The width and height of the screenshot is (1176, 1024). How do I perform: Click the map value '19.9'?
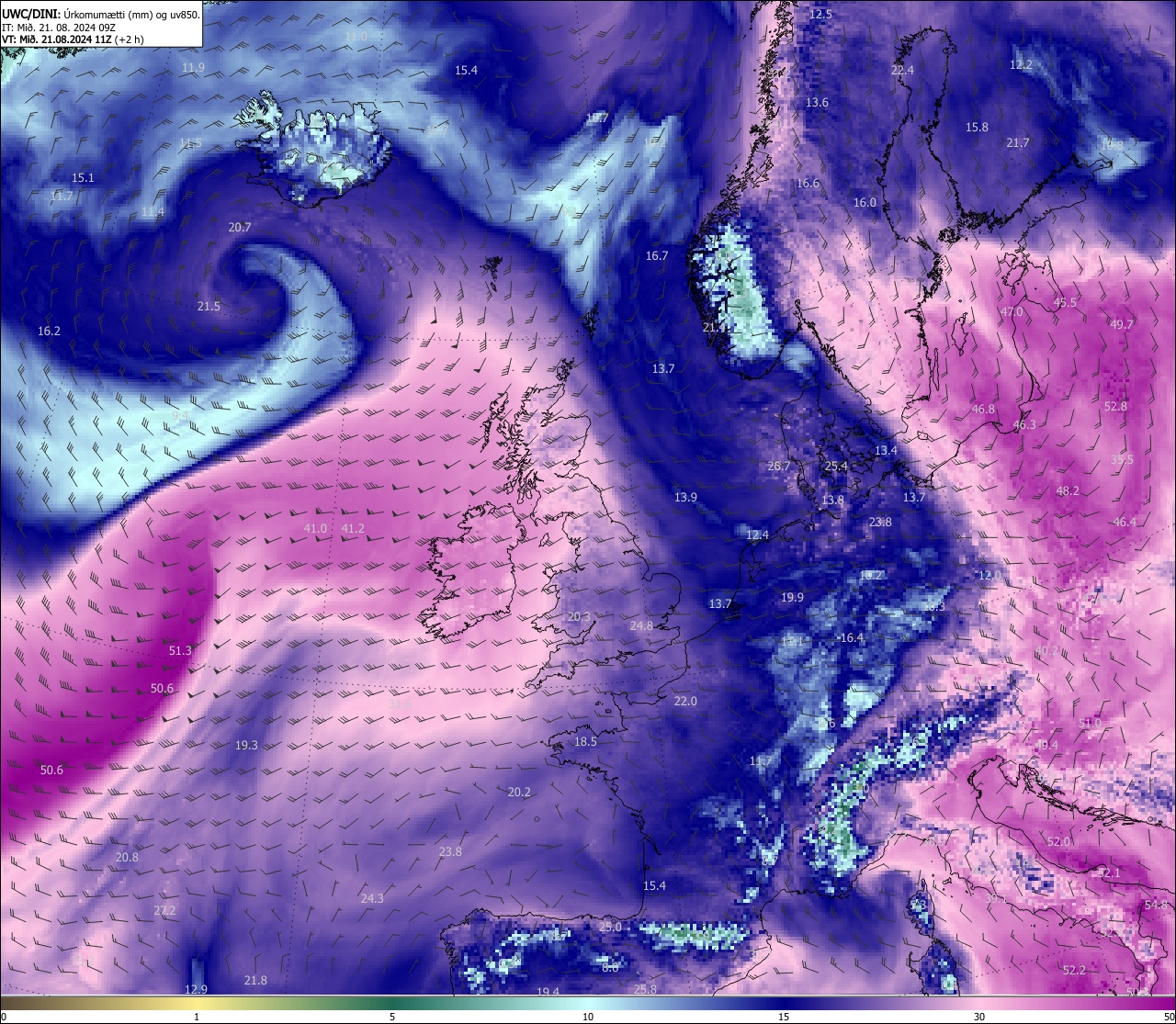(792, 598)
